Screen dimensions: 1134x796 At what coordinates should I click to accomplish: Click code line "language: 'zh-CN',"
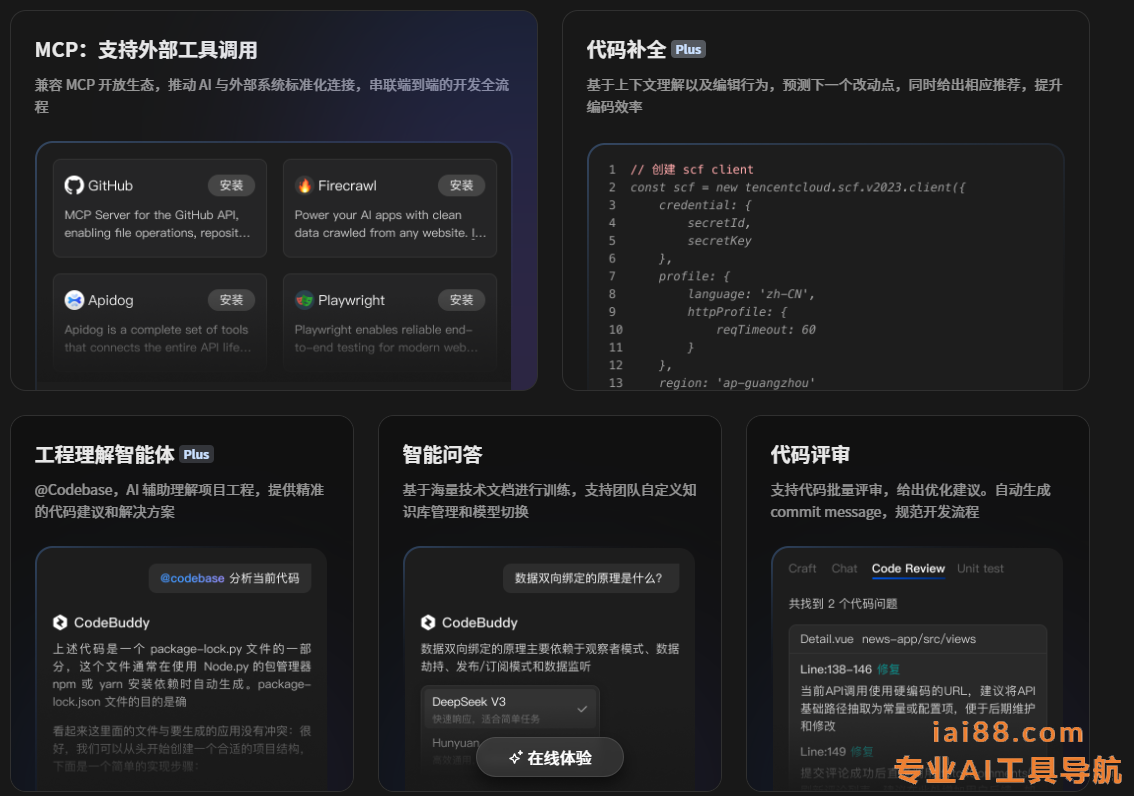pos(751,294)
